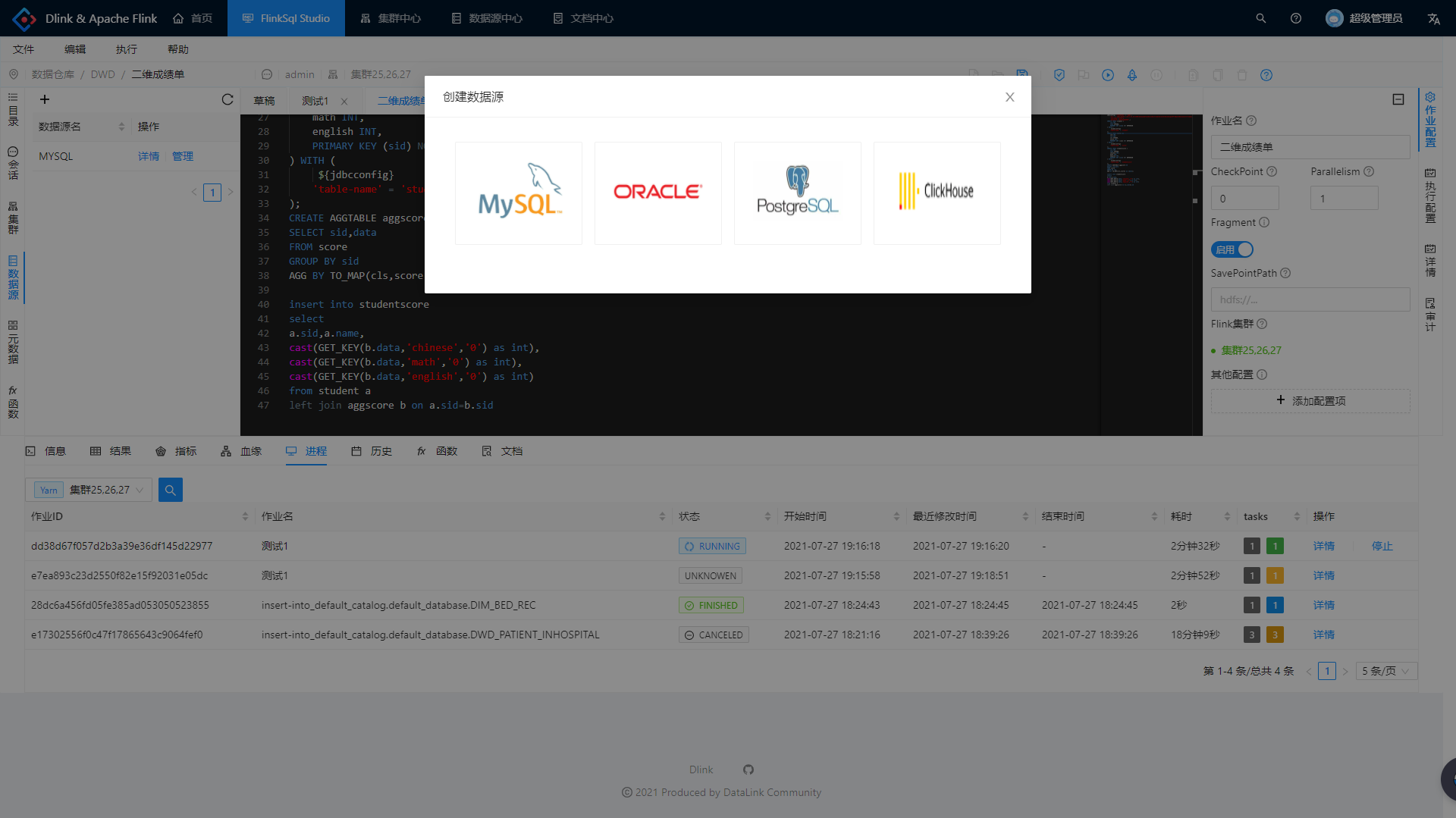Open the 数据源中心 tab

487,18
